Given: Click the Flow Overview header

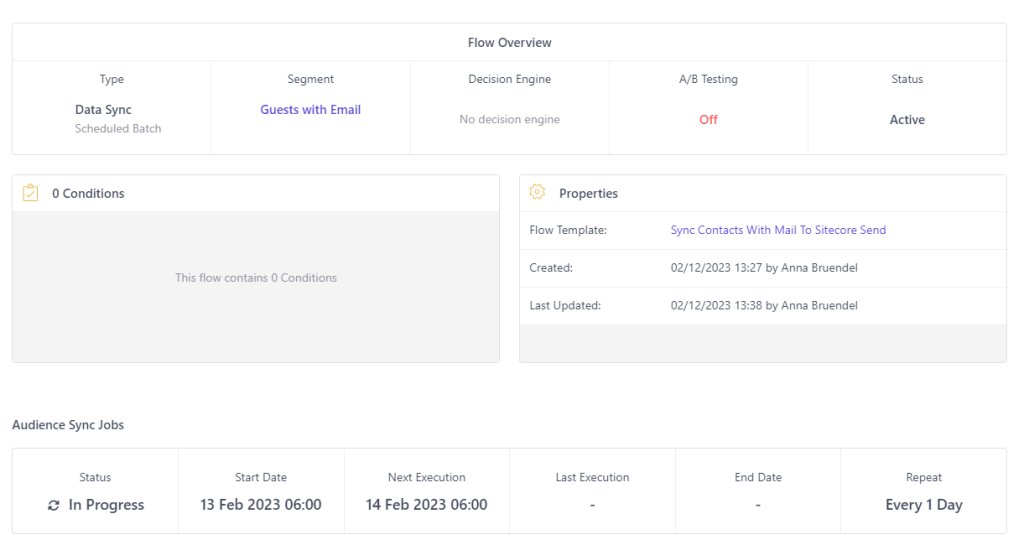Looking at the screenshot, I should [509, 43].
